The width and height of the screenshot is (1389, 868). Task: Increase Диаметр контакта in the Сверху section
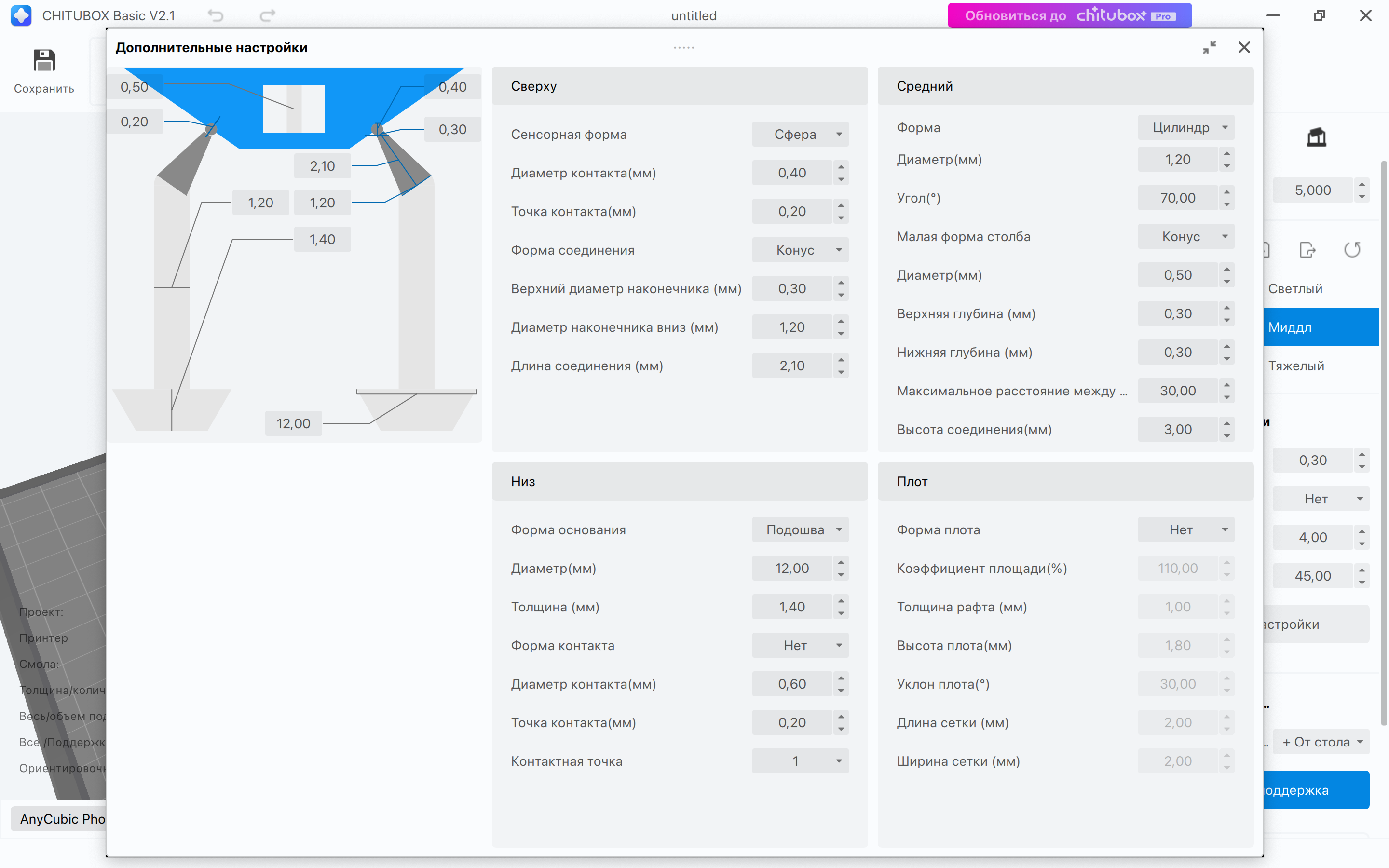841,168
